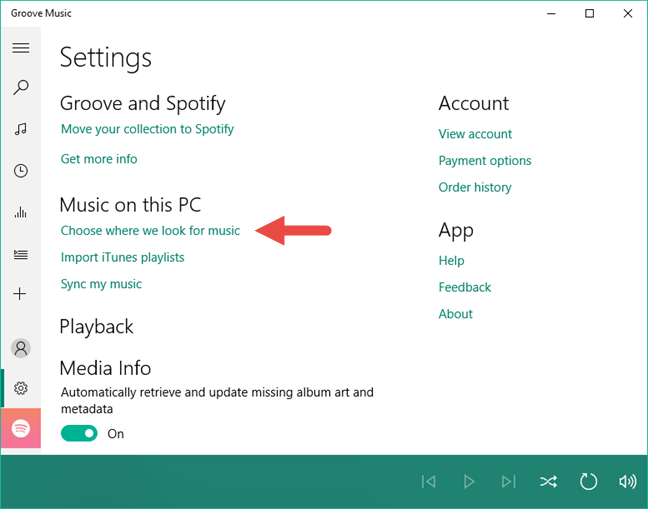
Task: Open Now Playing equalizer bars icon
Action: point(21,212)
